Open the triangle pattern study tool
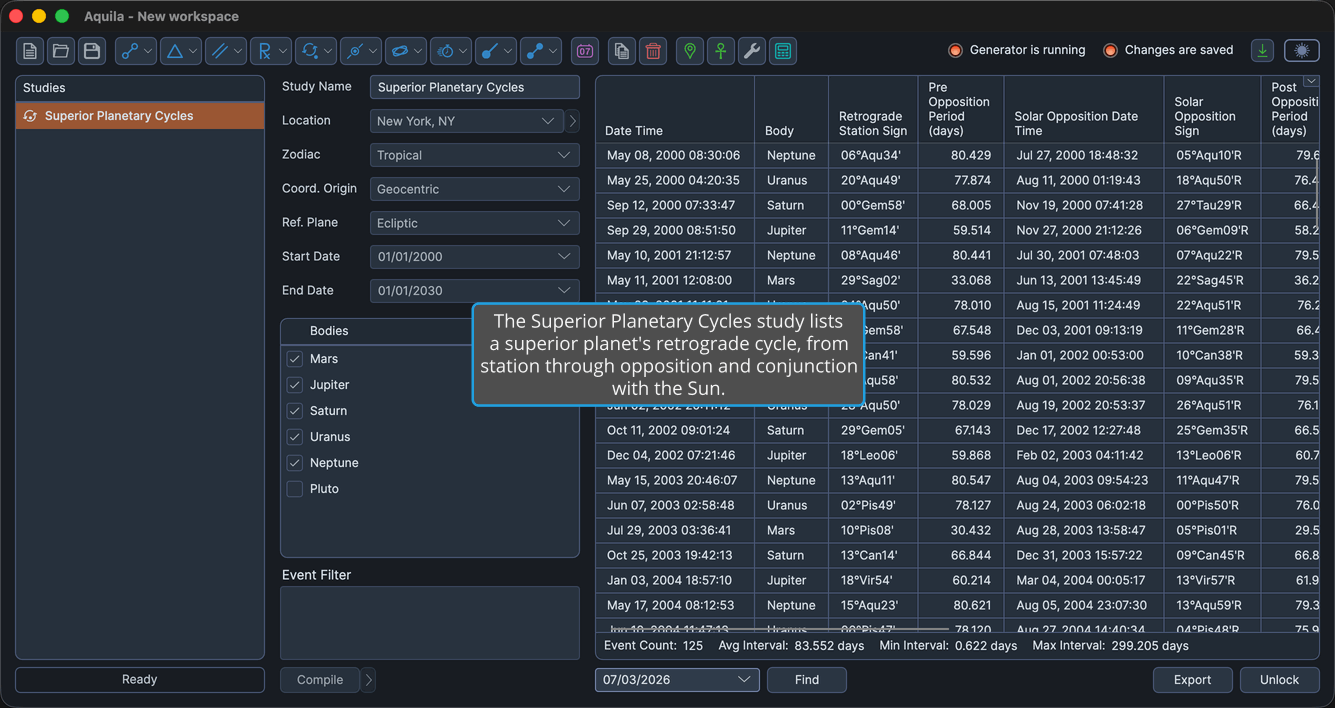This screenshot has height=708, width=1335. pos(181,51)
